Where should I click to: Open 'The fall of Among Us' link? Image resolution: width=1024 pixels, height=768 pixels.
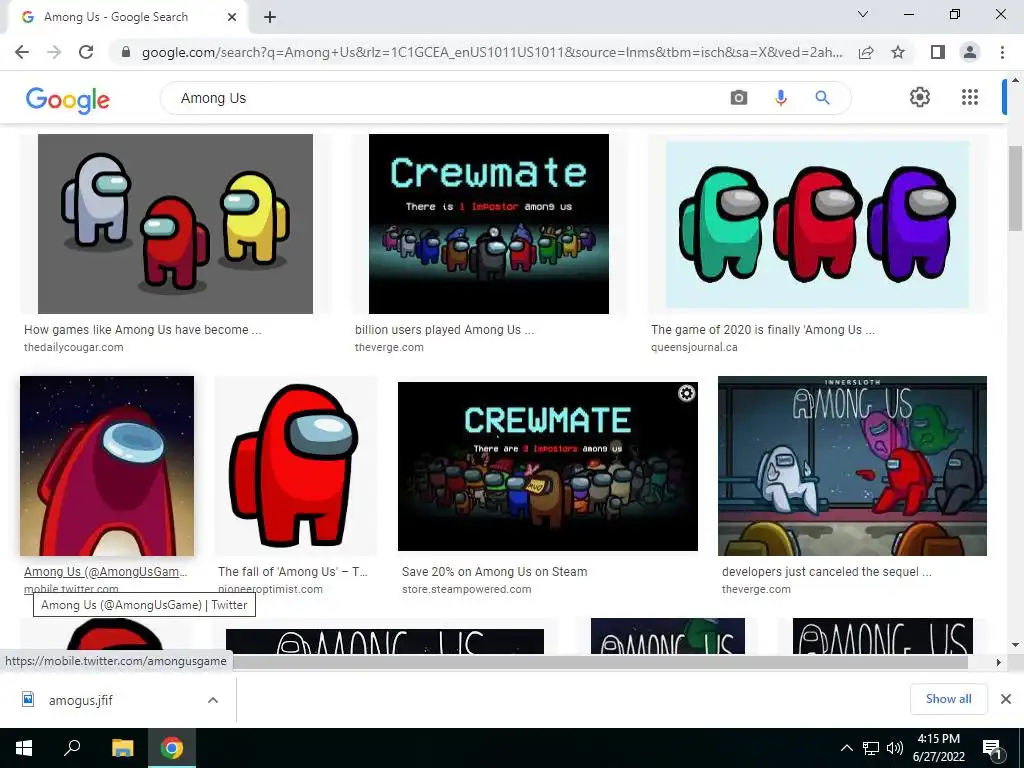[x=293, y=571]
